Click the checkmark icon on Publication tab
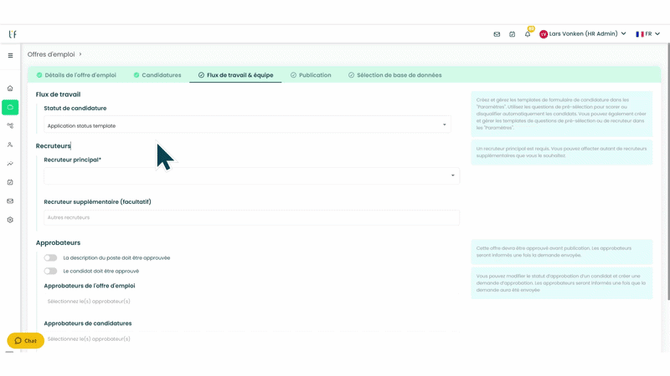 (294, 75)
